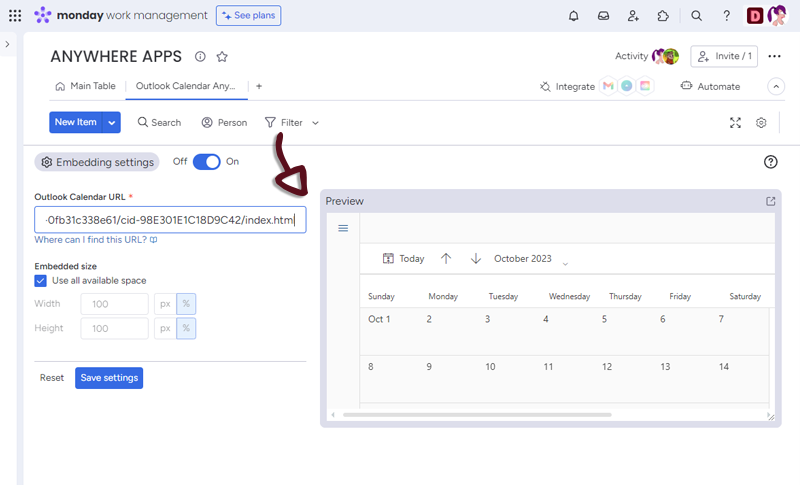This screenshot has width=800, height=485.
Task: Click the Save settings button
Action: (x=109, y=378)
